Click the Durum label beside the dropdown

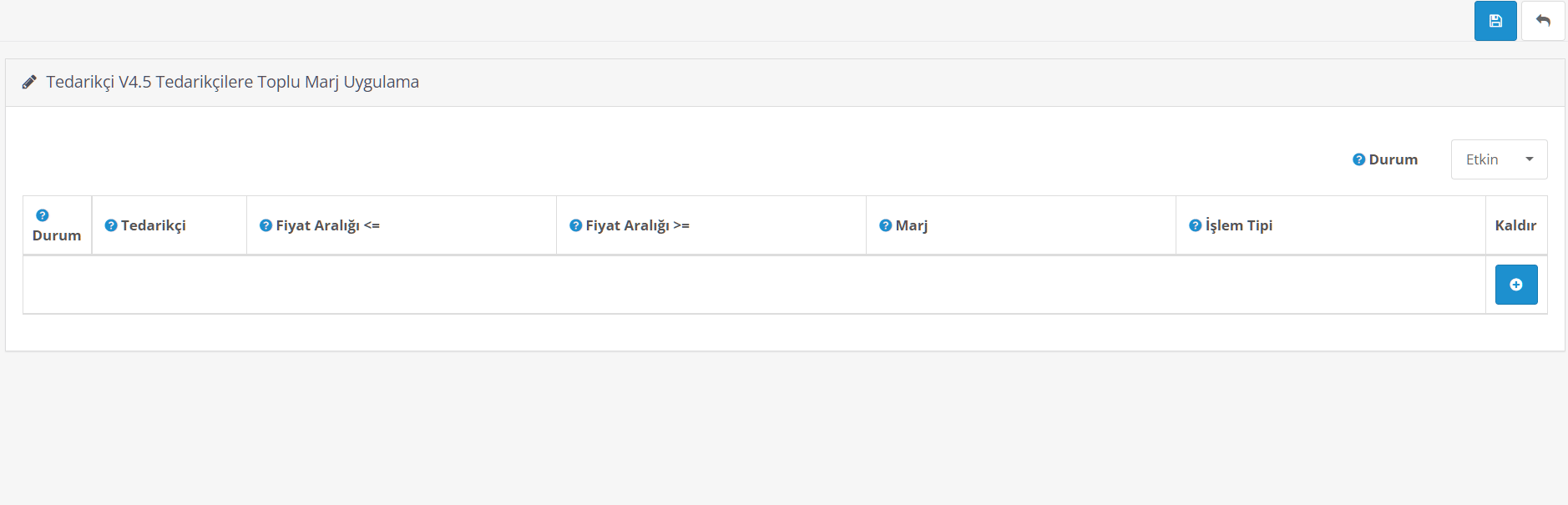[x=1393, y=159]
